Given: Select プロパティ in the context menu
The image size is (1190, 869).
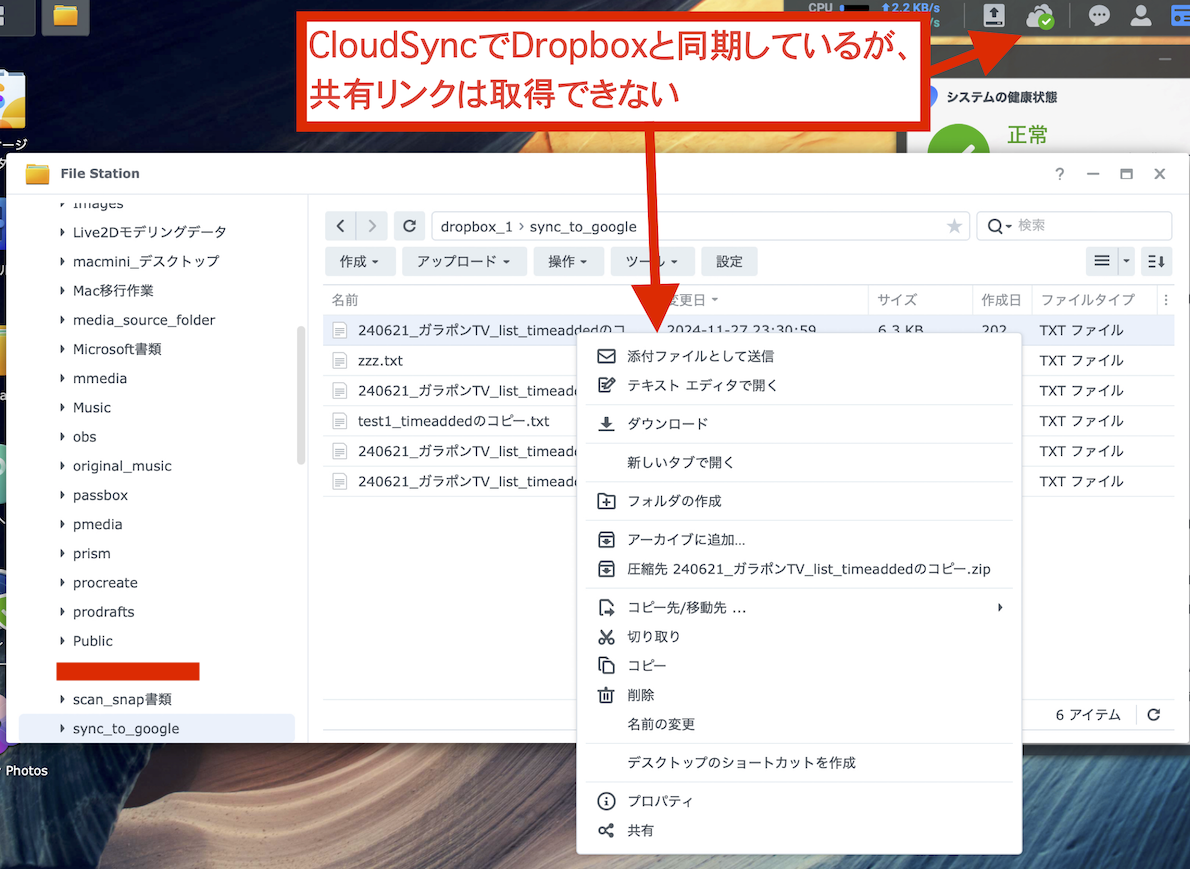Looking at the screenshot, I should click(659, 802).
